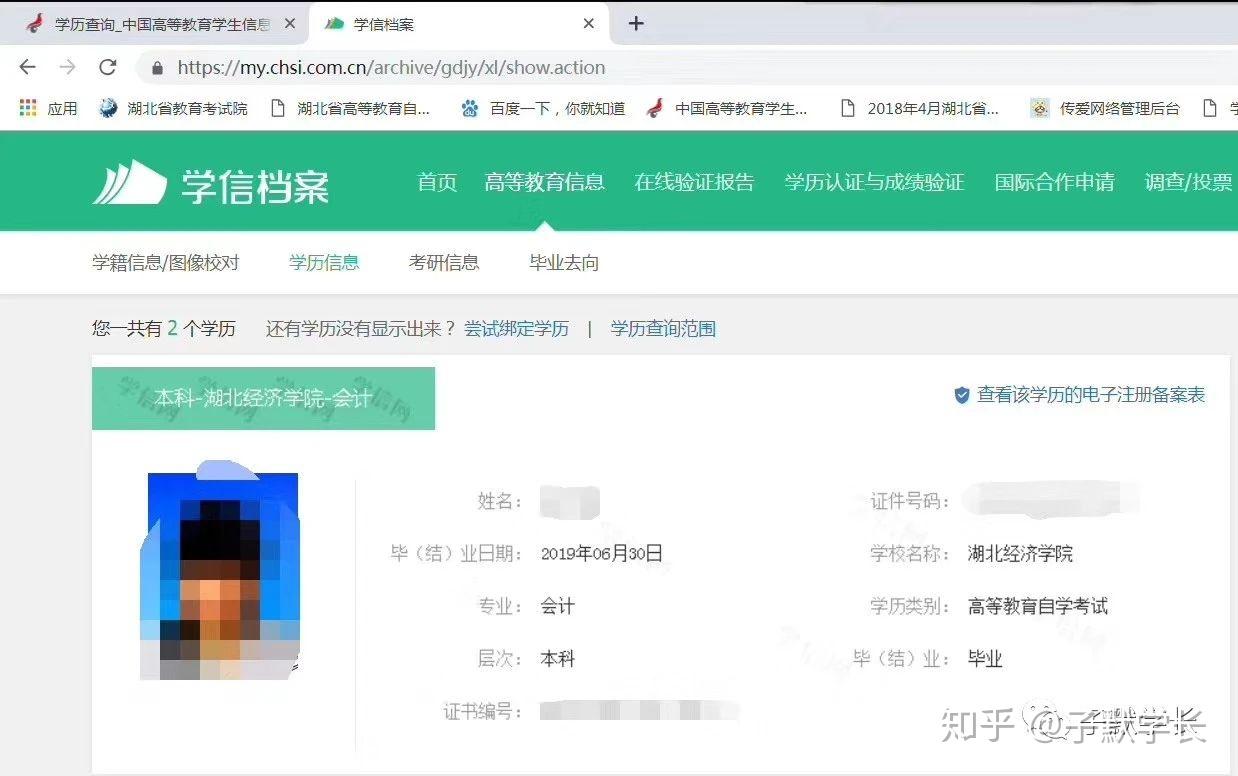
Task: Open the 2018年4月湖北省... bookmark
Action: tap(919, 108)
